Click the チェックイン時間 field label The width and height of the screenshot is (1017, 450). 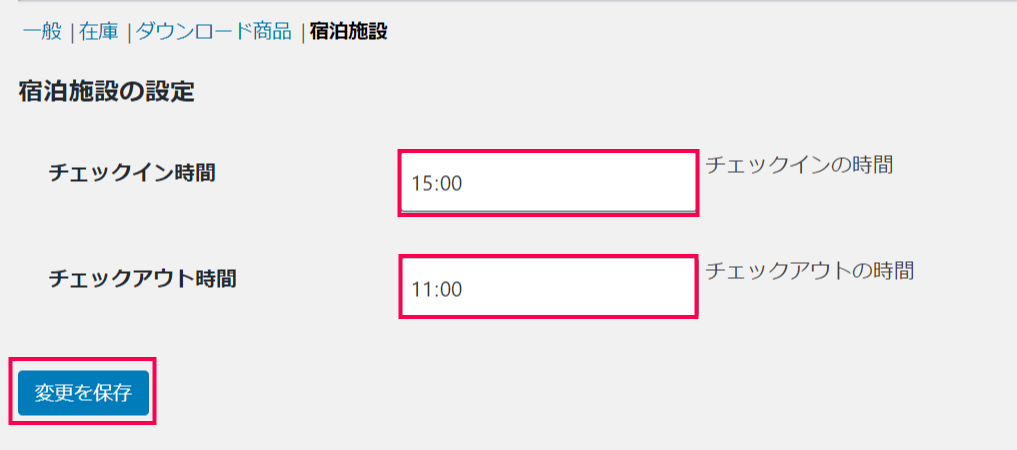coord(132,173)
